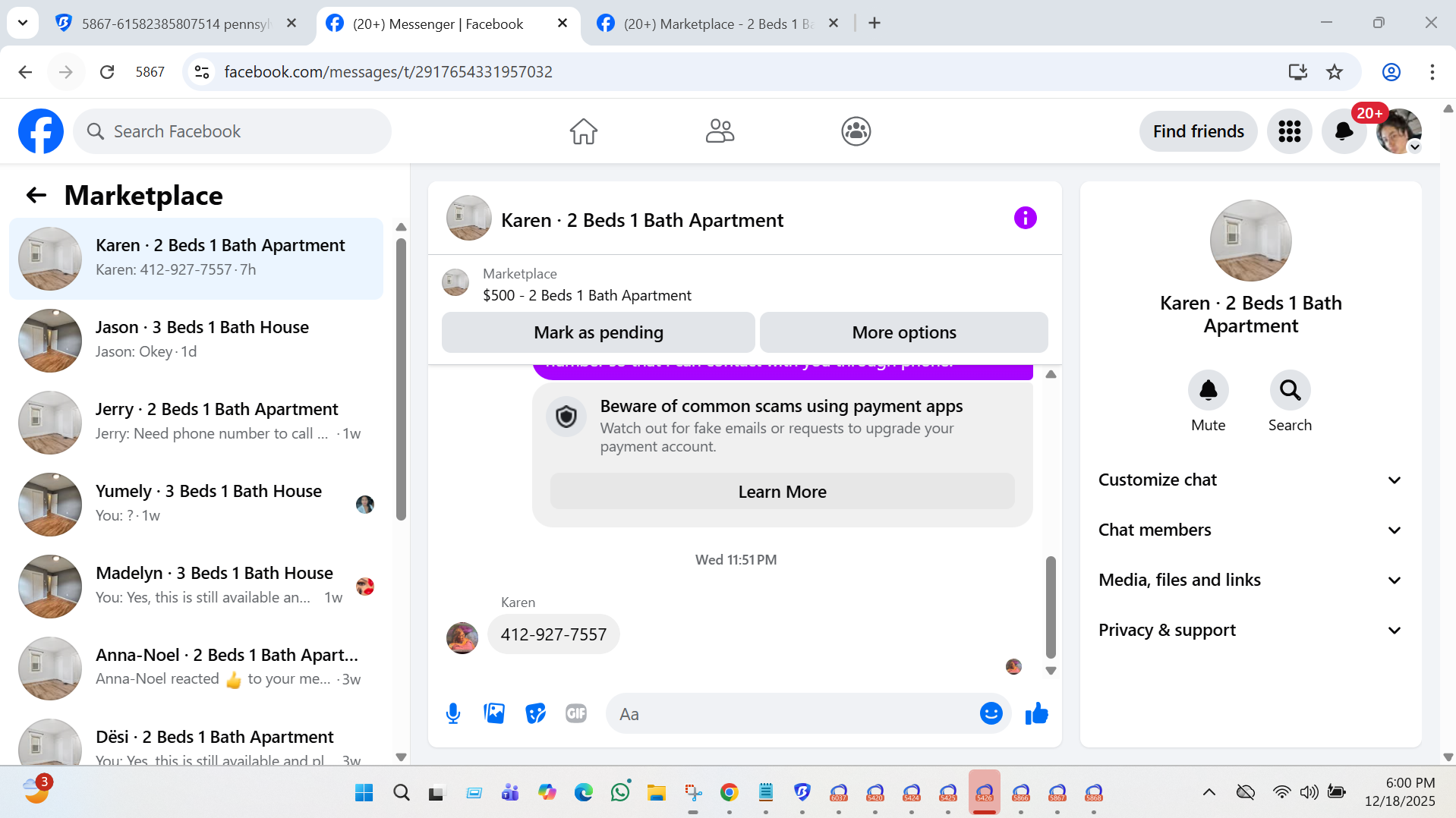Open the Groups icon in the top bar
The image size is (1456, 818).
[x=856, y=131]
